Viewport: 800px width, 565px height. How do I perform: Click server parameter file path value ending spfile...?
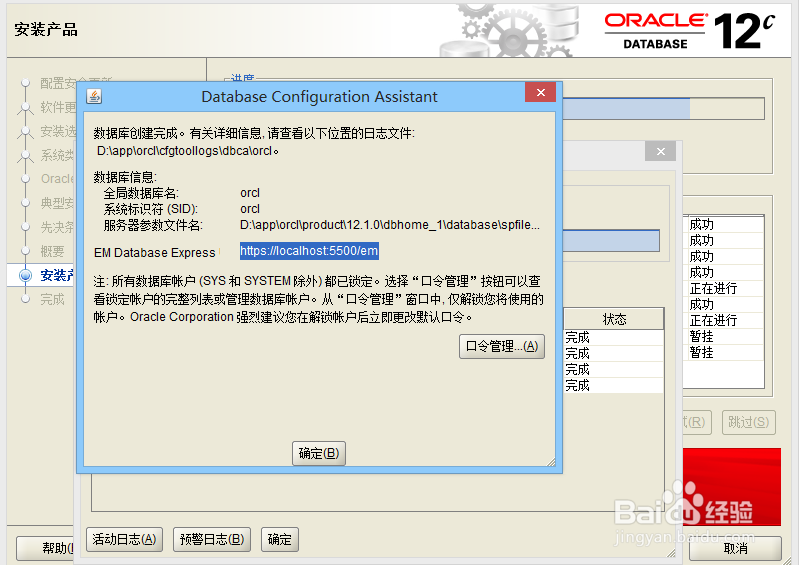click(389, 225)
